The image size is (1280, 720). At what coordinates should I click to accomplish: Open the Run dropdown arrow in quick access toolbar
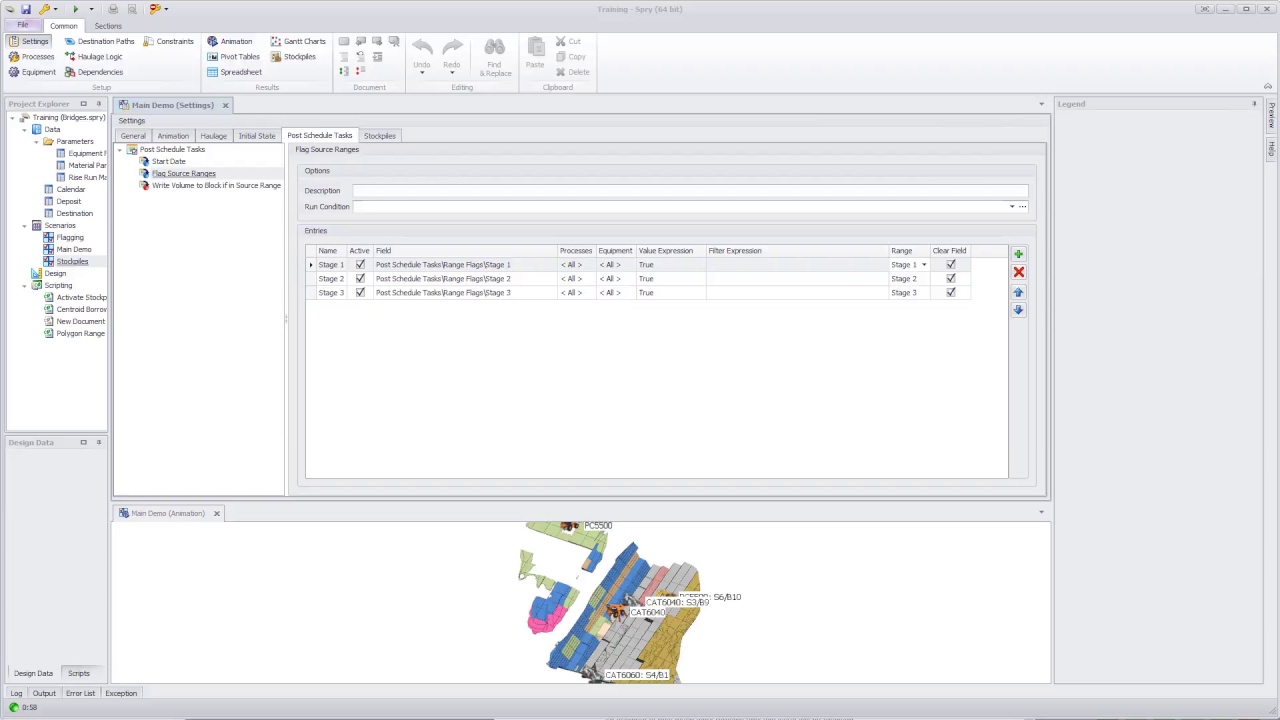tap(91, 9)
